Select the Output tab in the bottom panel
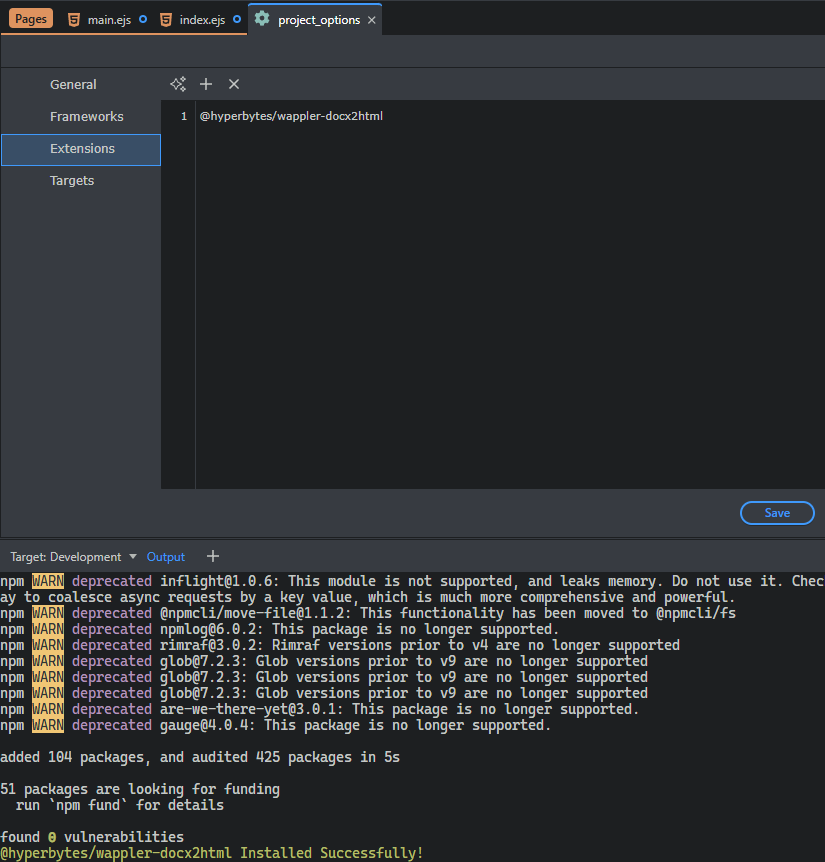Viewport: 825px width, 862px height. (166, 557)
